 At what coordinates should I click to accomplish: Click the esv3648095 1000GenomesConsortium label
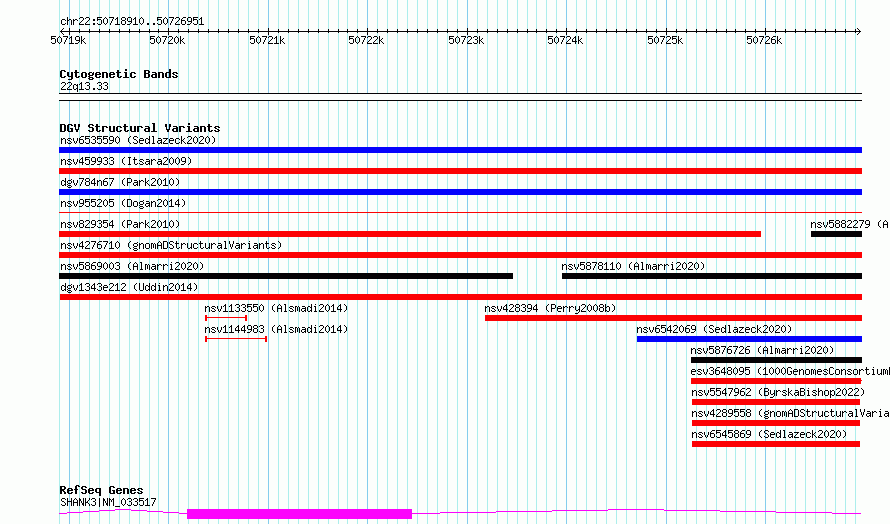pos(790,371)
